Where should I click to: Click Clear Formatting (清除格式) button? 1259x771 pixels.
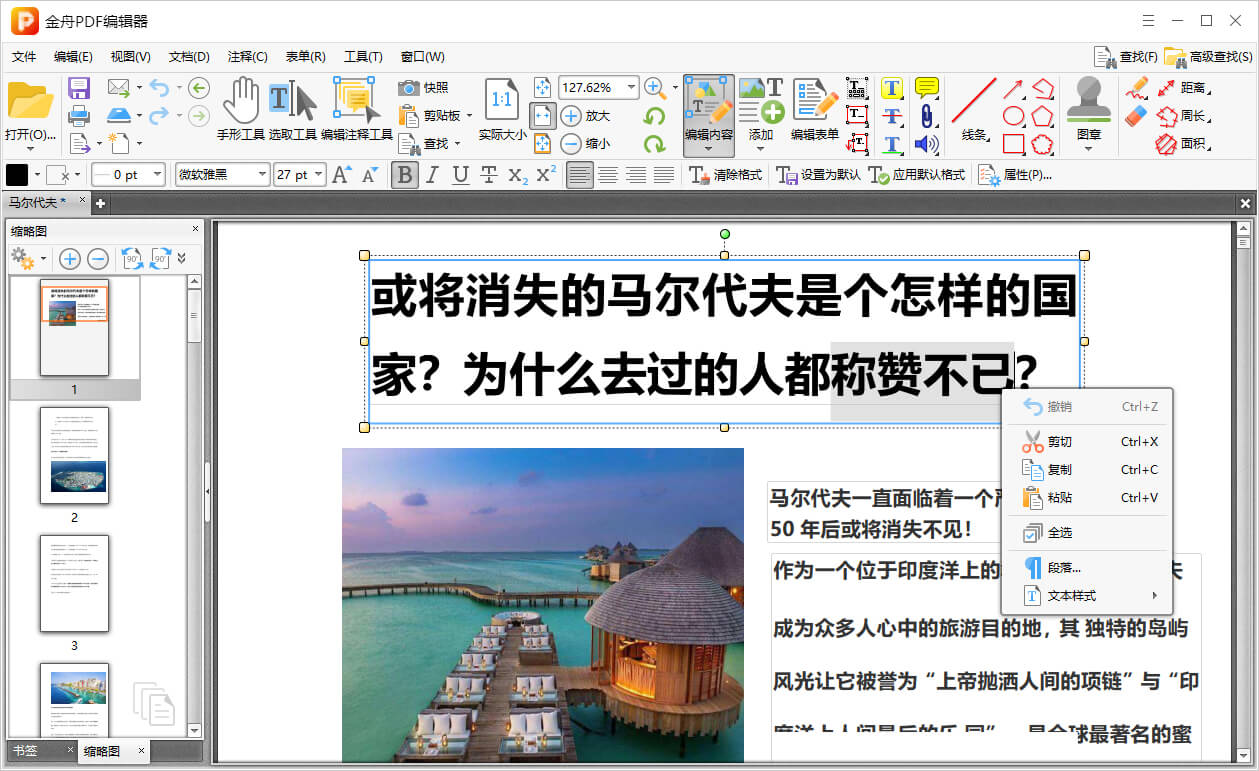click(726, 175)
